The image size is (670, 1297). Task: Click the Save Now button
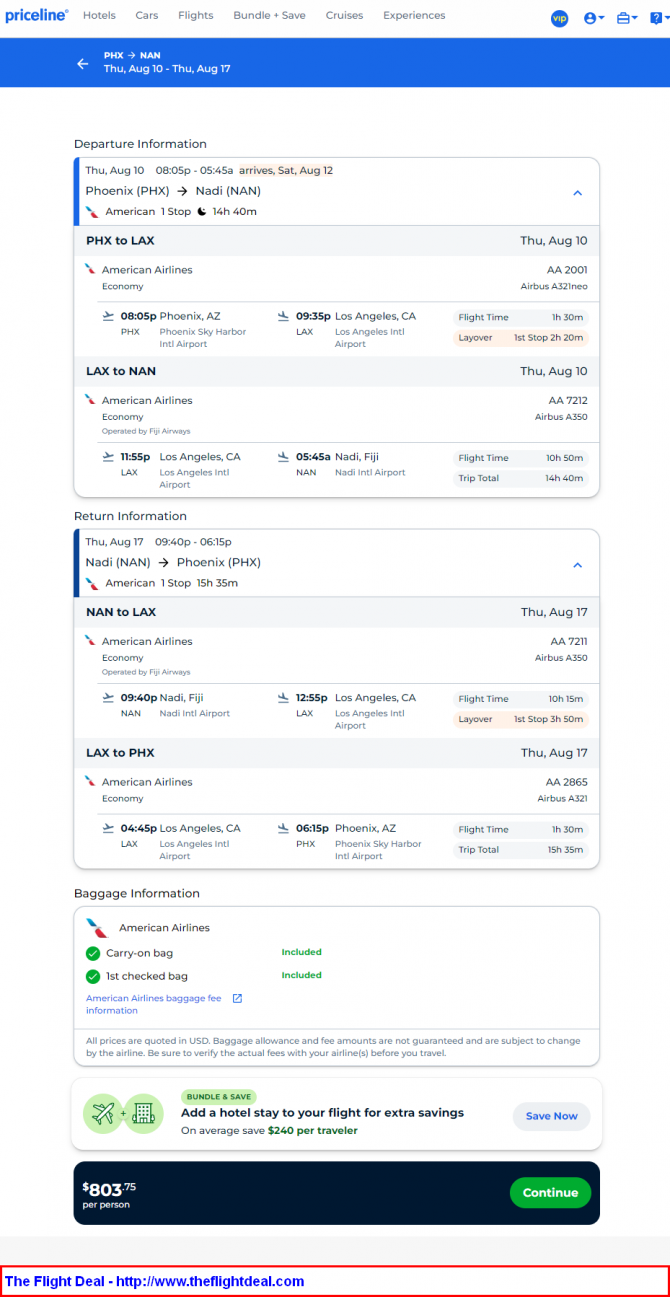pos(552,1116)
